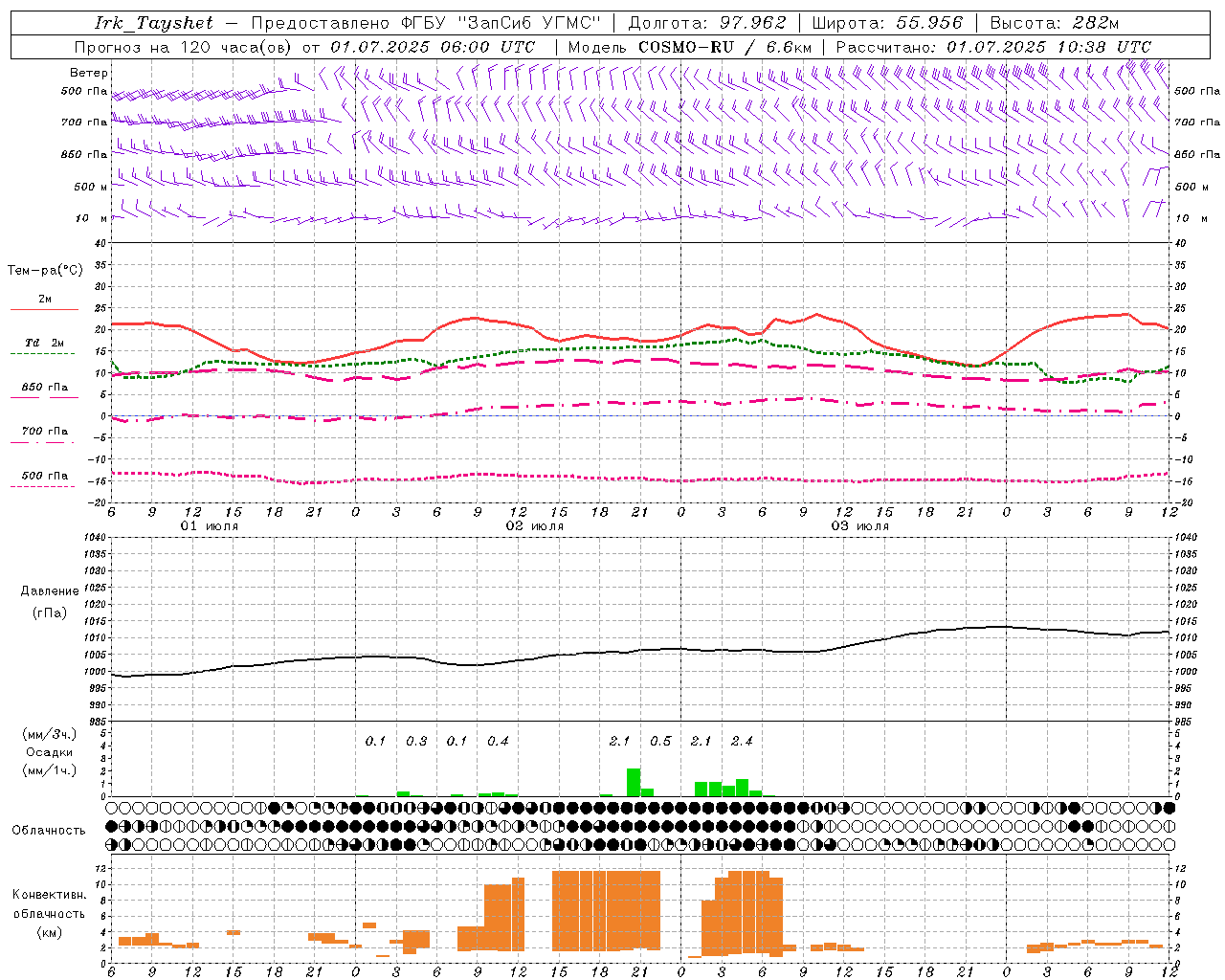
Task: Click the Td 2м legend label
Action: pos(44,343)
